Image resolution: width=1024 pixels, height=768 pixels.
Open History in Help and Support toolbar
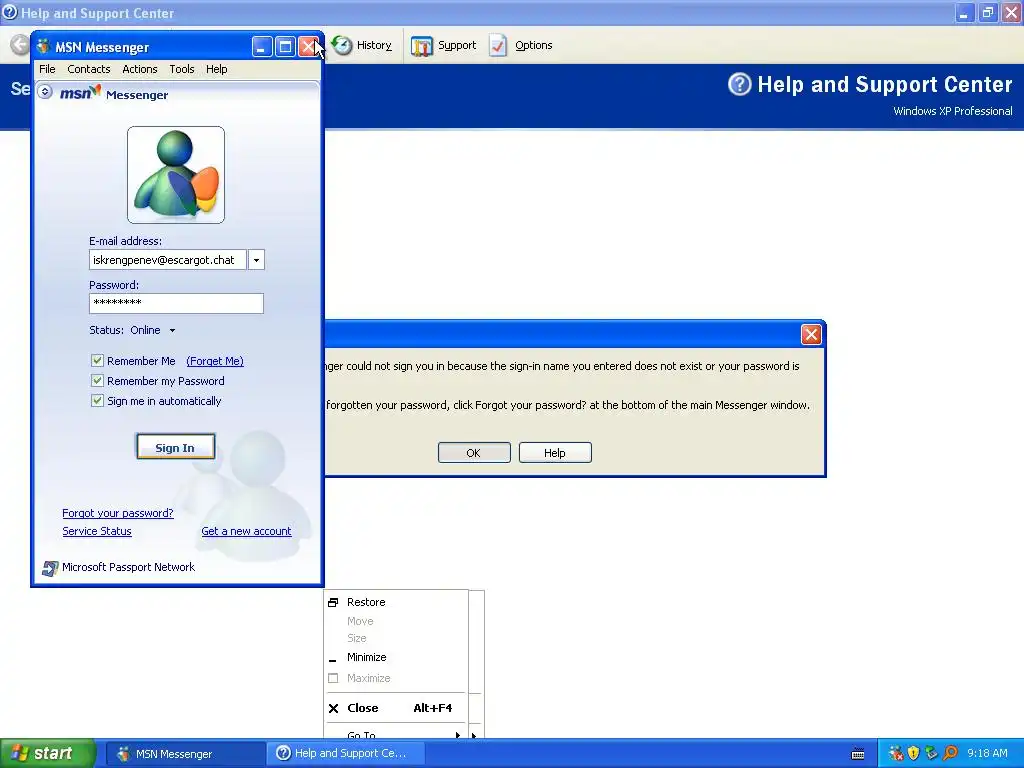coord(361,45)
